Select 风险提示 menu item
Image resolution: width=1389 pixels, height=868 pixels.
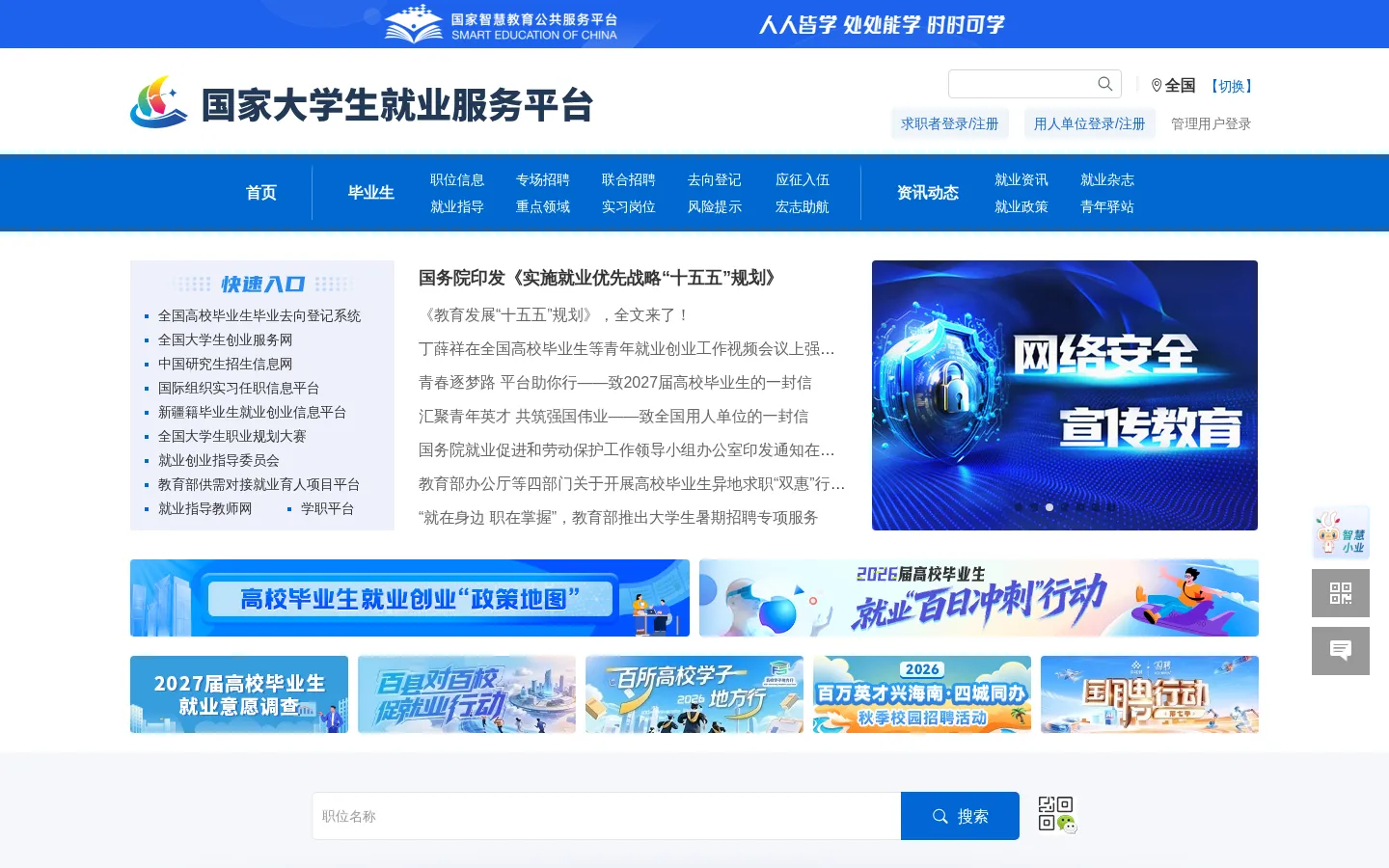[x=715, y=206]
